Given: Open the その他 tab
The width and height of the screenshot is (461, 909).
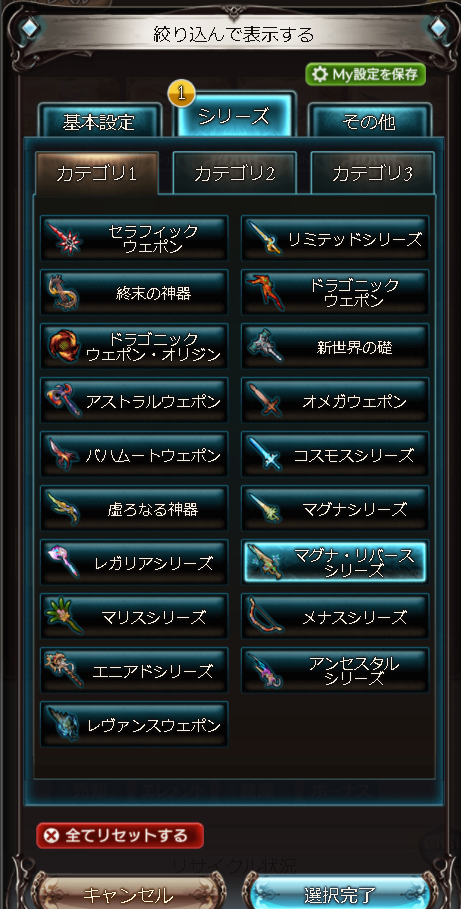Looking at the screenshot, I should (370, 121).
